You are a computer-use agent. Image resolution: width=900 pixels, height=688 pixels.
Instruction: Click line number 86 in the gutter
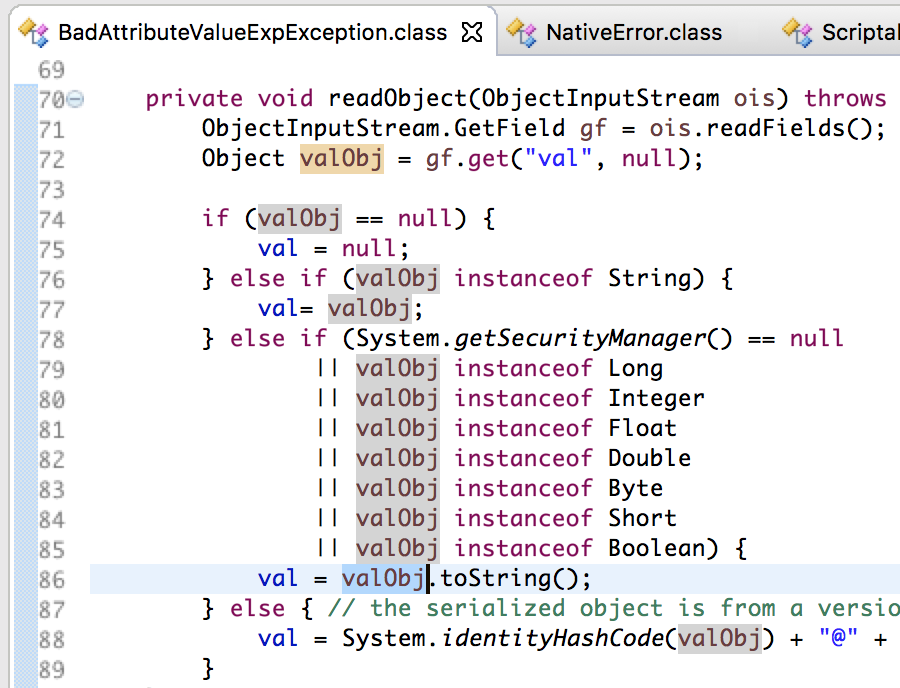[52, 580]
